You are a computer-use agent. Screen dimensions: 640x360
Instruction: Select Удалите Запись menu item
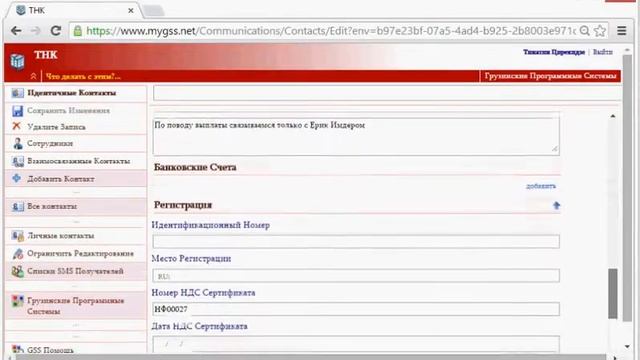coord(56,127)
